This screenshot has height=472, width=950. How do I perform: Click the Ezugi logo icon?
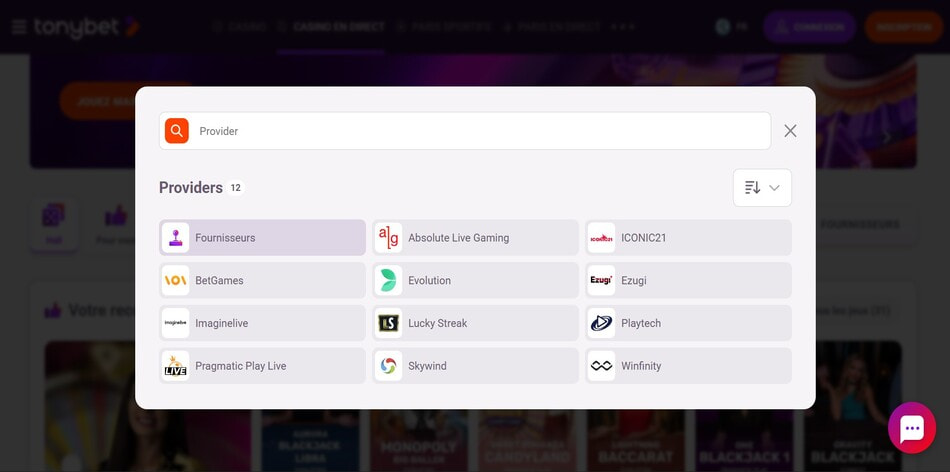[601, 281]
